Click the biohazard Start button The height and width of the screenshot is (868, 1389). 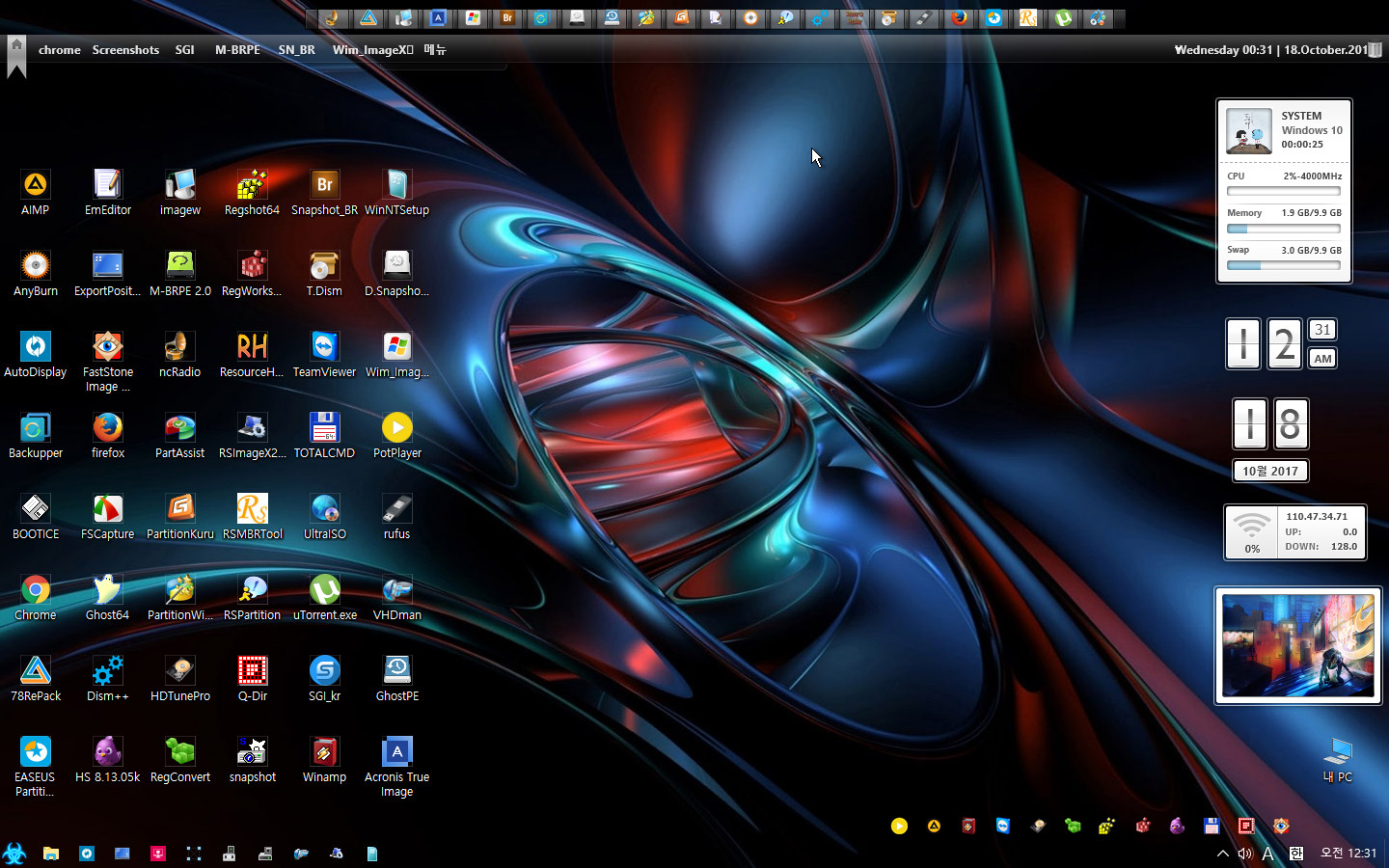[14, 853]
